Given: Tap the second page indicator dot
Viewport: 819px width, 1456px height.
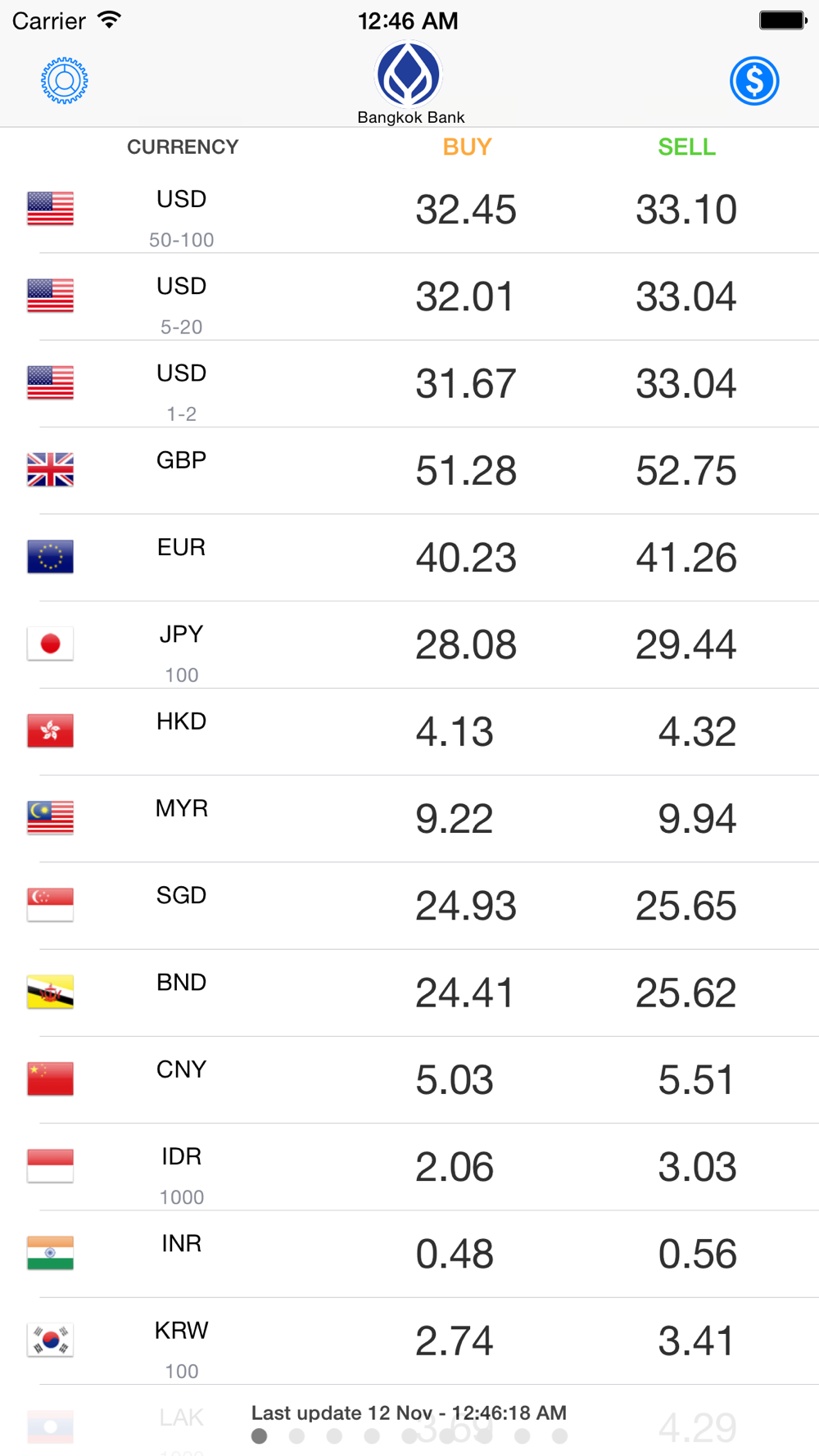Looking at the screenshot, I should click(296, 1436).
